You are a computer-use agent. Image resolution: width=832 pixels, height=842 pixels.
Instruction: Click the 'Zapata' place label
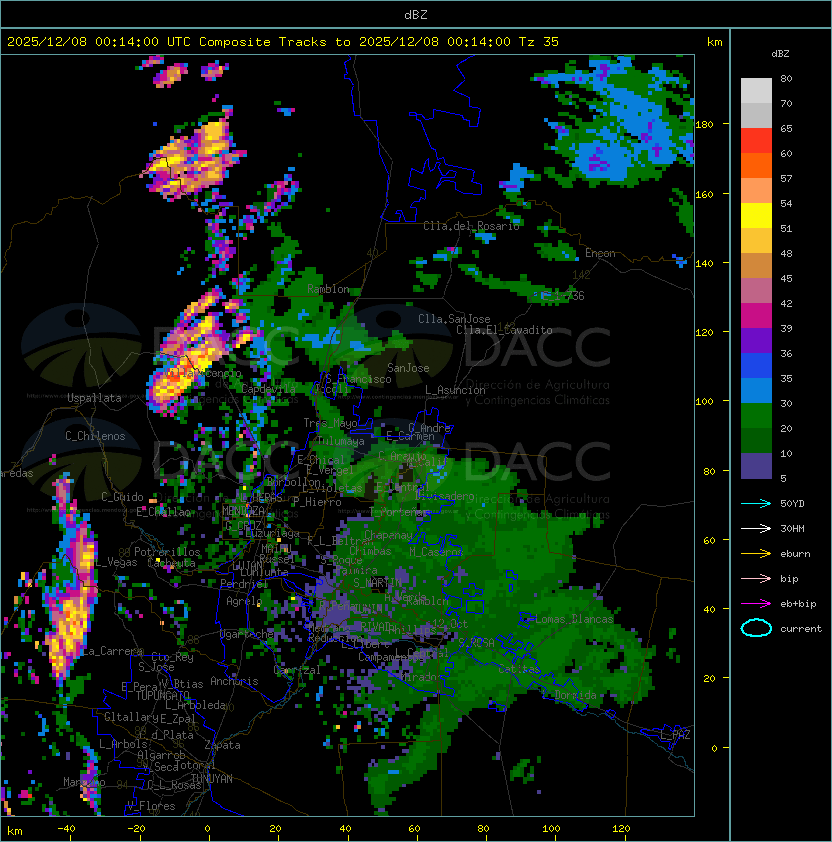(x=222, y=745)
